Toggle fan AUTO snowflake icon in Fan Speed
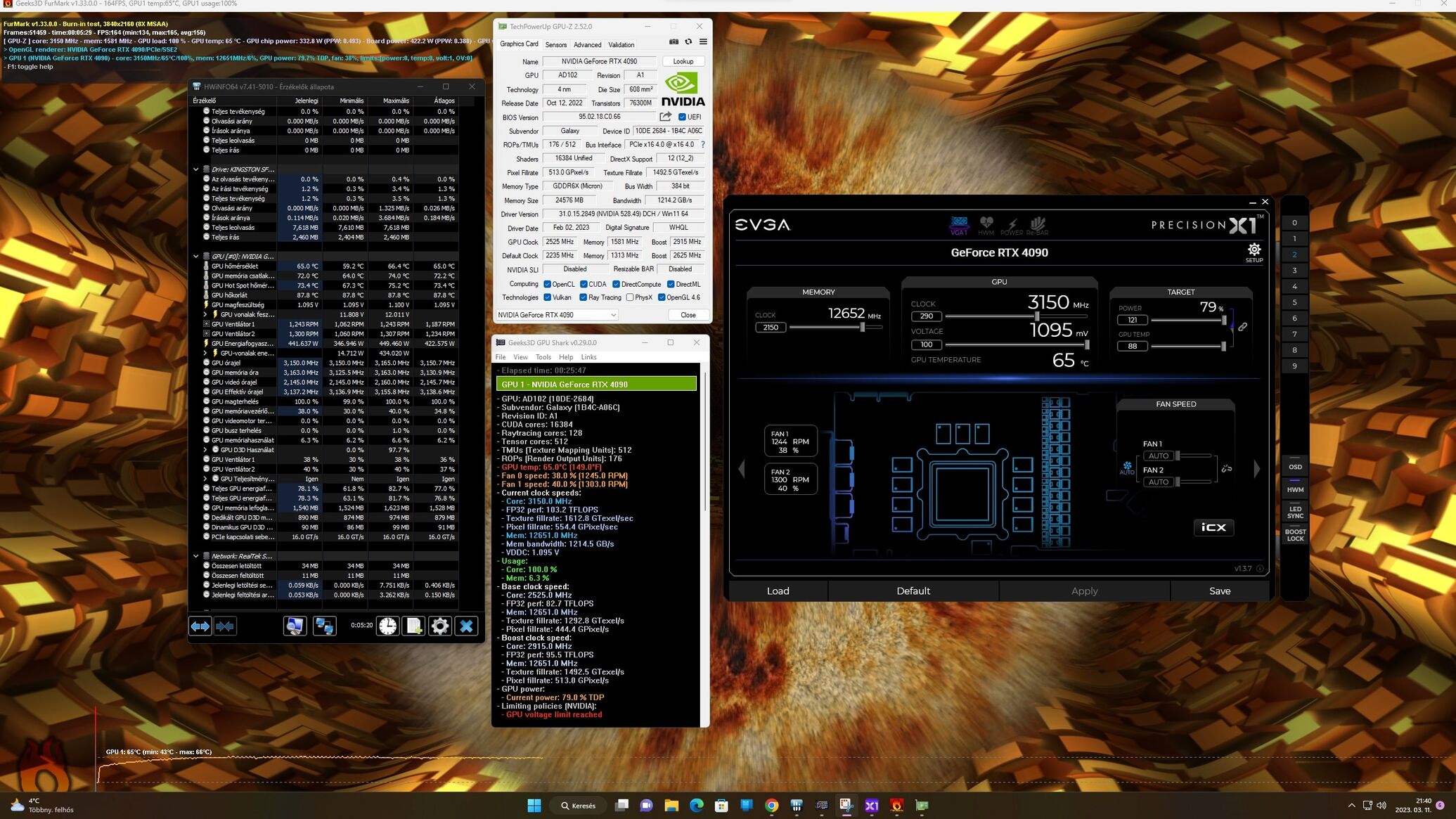This screenshot has width=1456, height=819. click(x=1127, y=467)
